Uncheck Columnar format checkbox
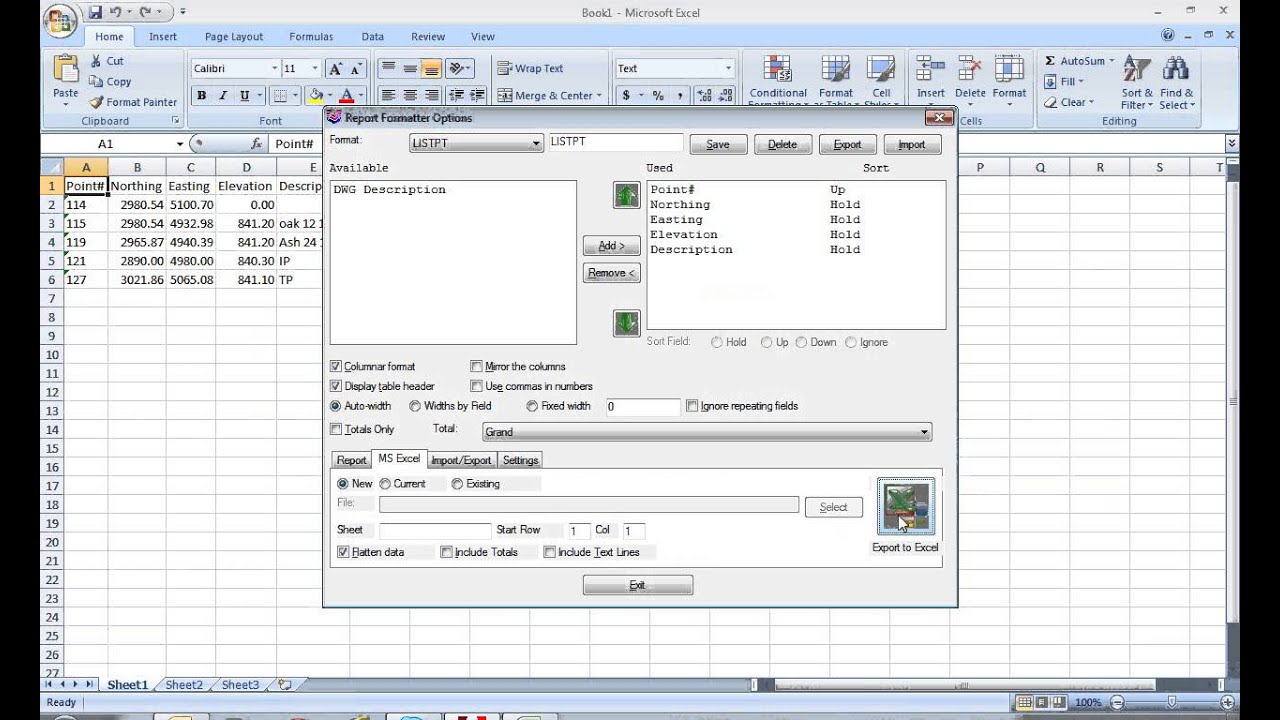The height and width of the screenshot is (720, 1280). pos(336,367)
